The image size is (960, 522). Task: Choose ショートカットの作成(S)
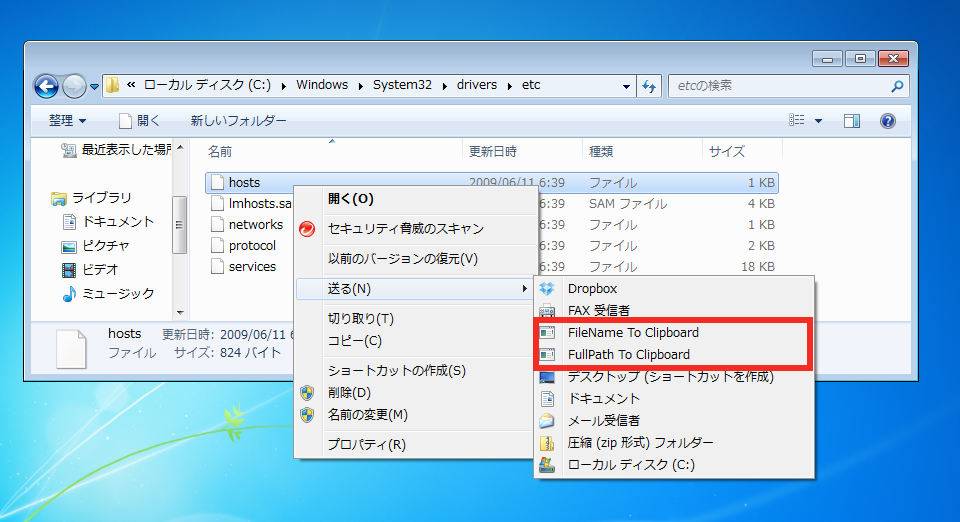(414, 371)
